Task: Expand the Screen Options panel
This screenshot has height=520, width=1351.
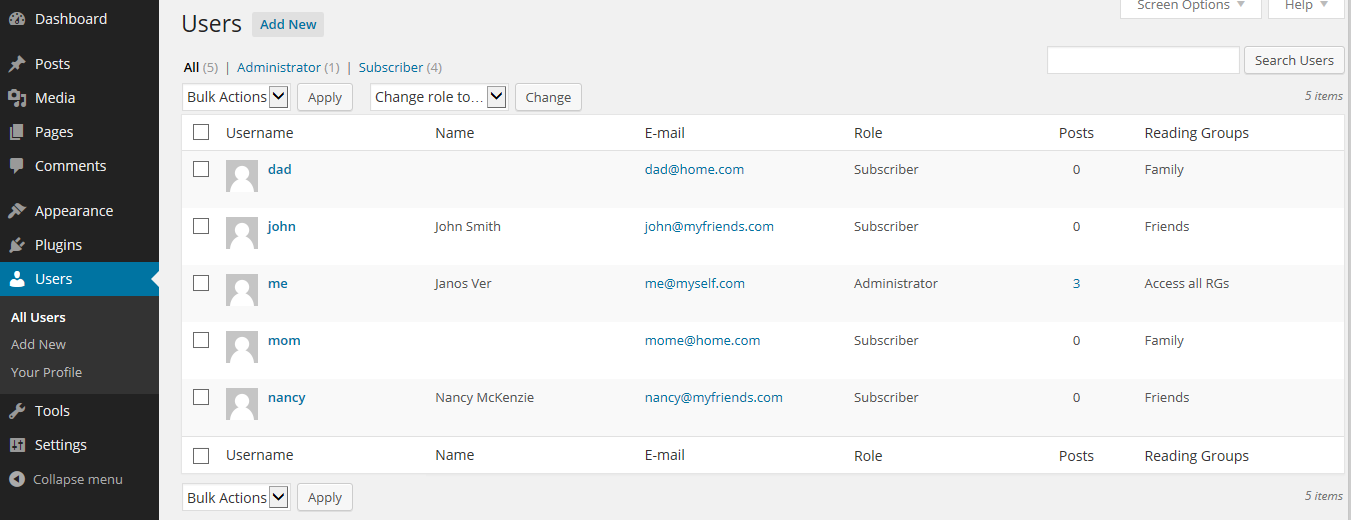Action: coord(1191,6)
